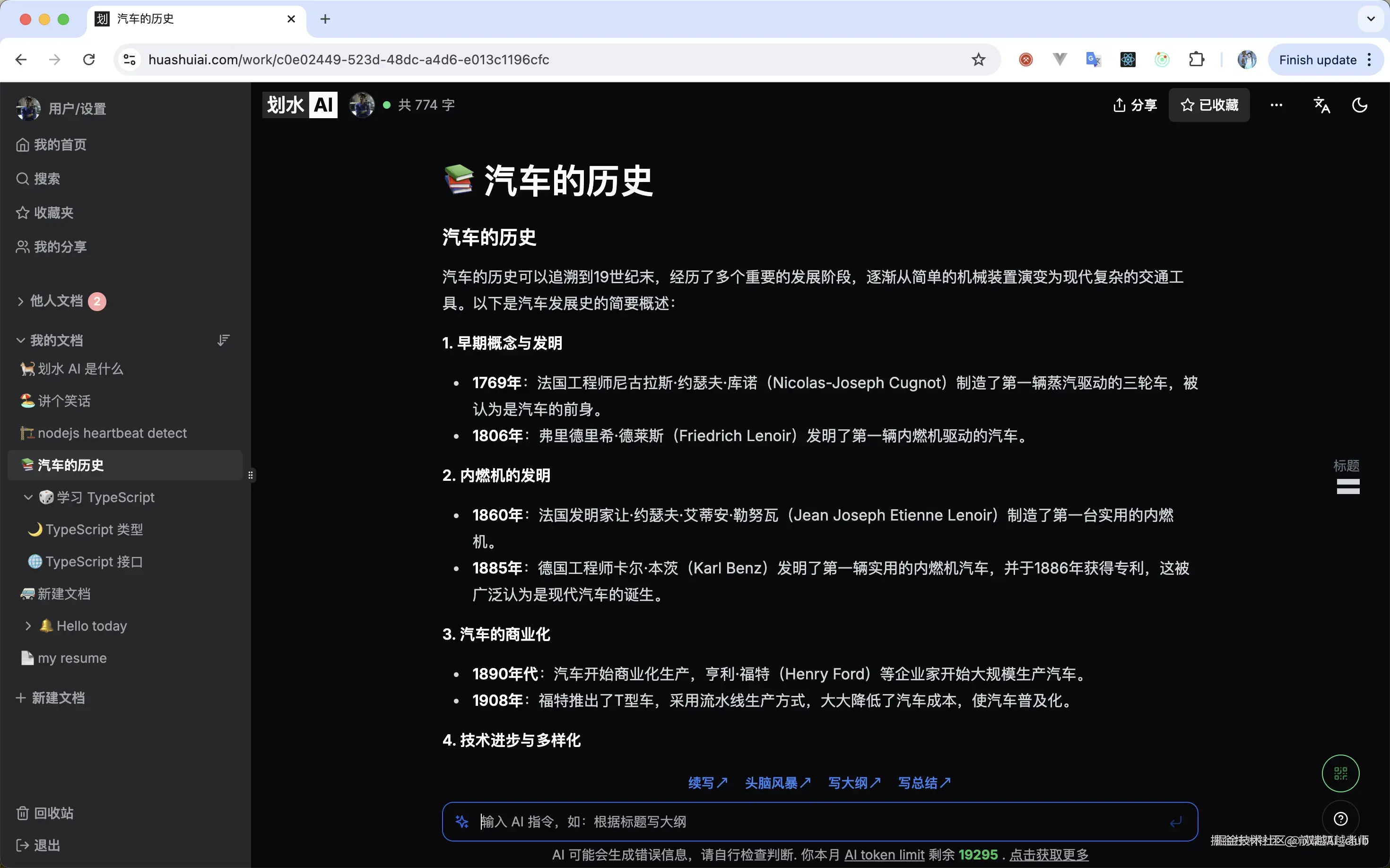Screen dimensions: 1390x868
Task: Bookmark the page with the browser star
Action: click(x=978, y=59)
